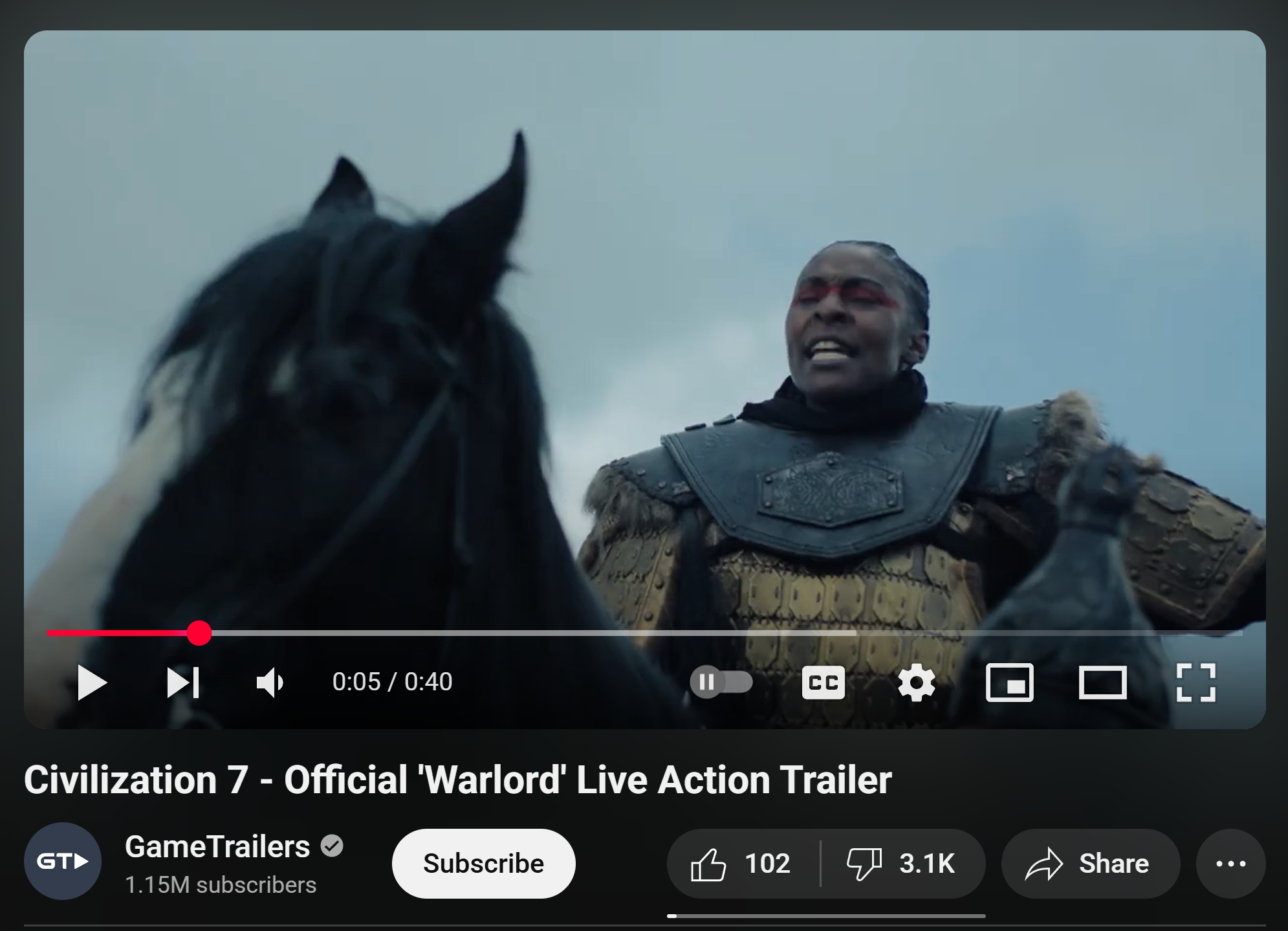
Task: Click the 0:05 / 0:40 time display
Action: (x=392, y=681)
